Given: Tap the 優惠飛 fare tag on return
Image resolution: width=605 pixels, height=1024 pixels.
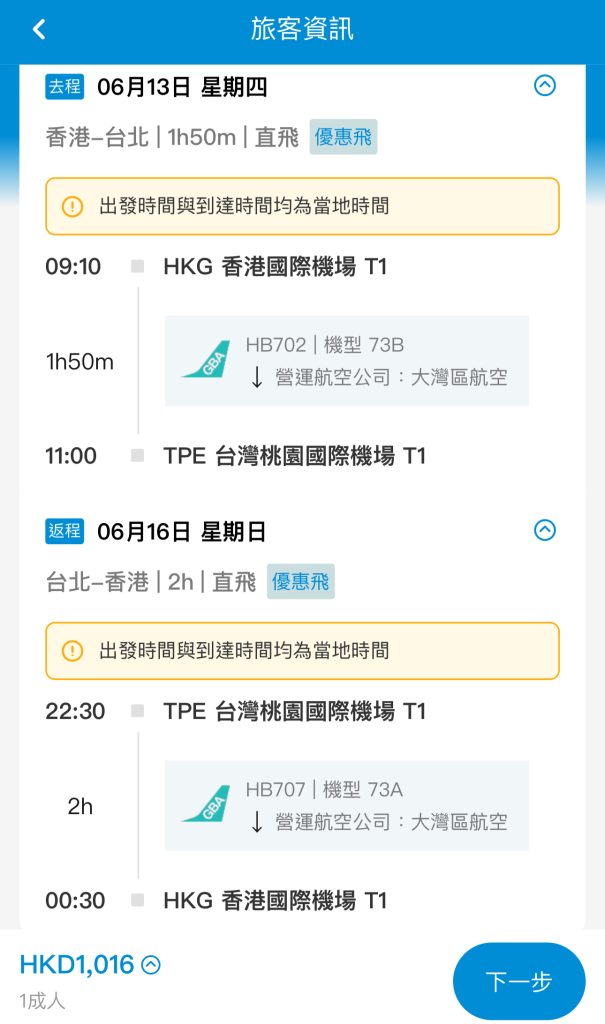Looking at the screenshot, I should (300, 582).
